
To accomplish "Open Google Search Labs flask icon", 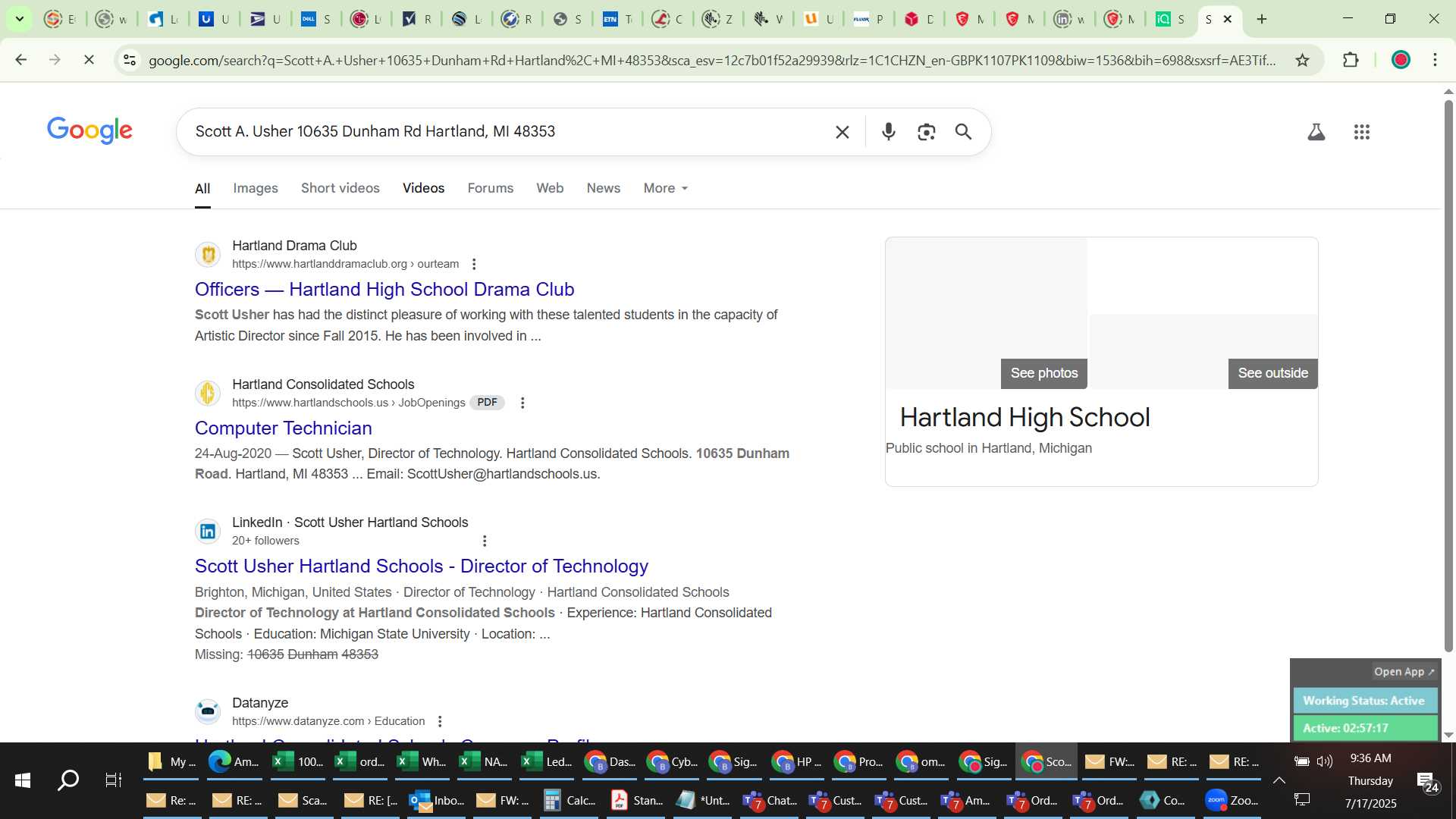I will [x=1316, y=132].
